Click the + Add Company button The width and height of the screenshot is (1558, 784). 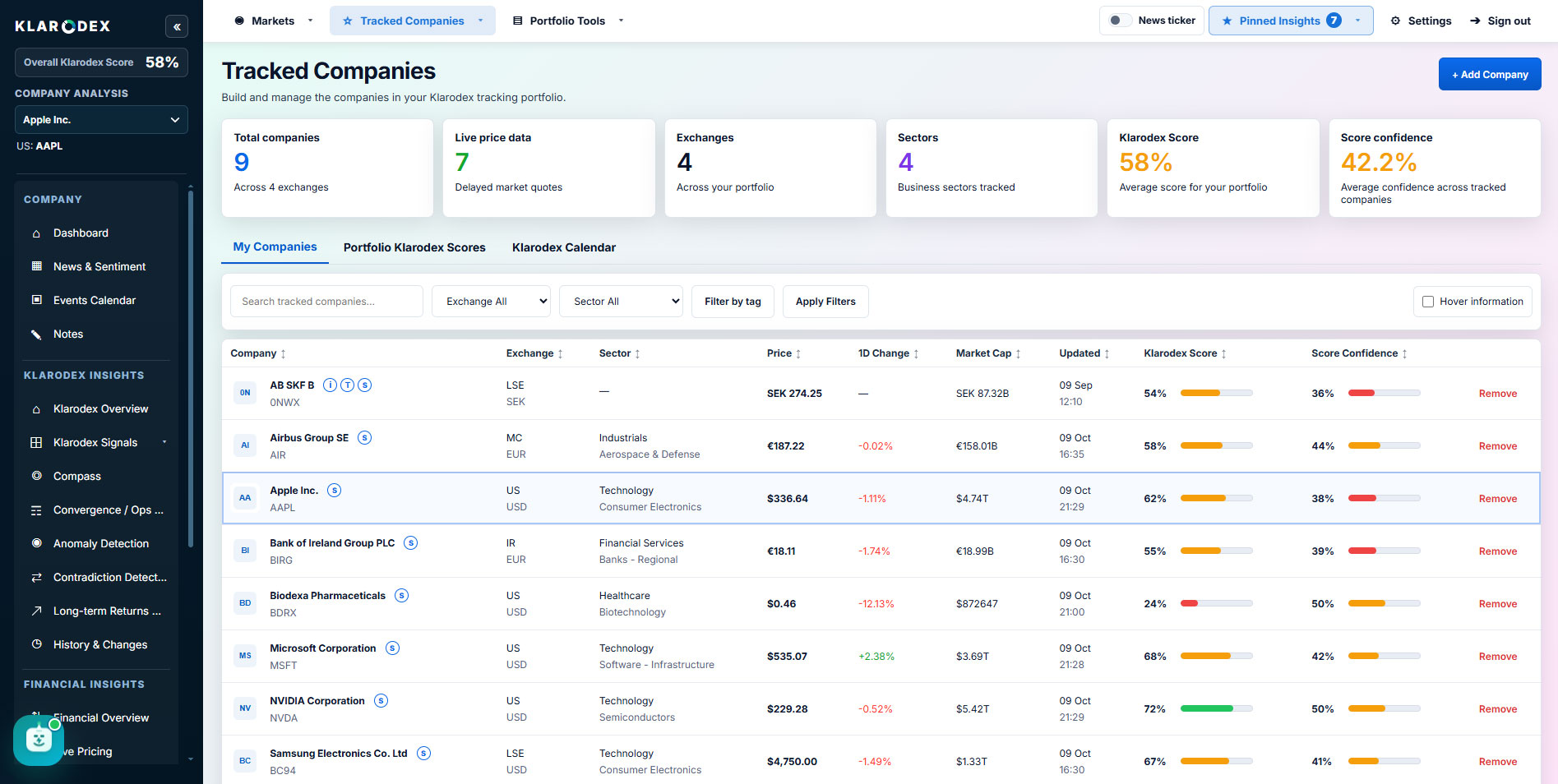click(1490, 75)
